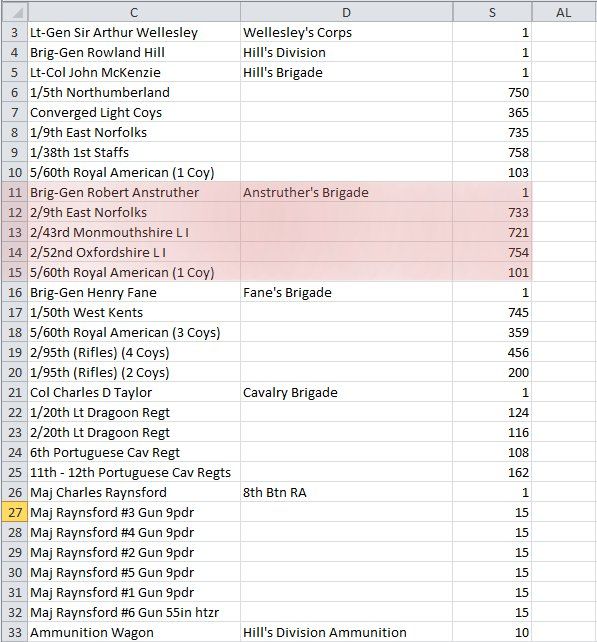Screen dimensions: 597x642
Task: Select column C header
Action: pos(134,13)
